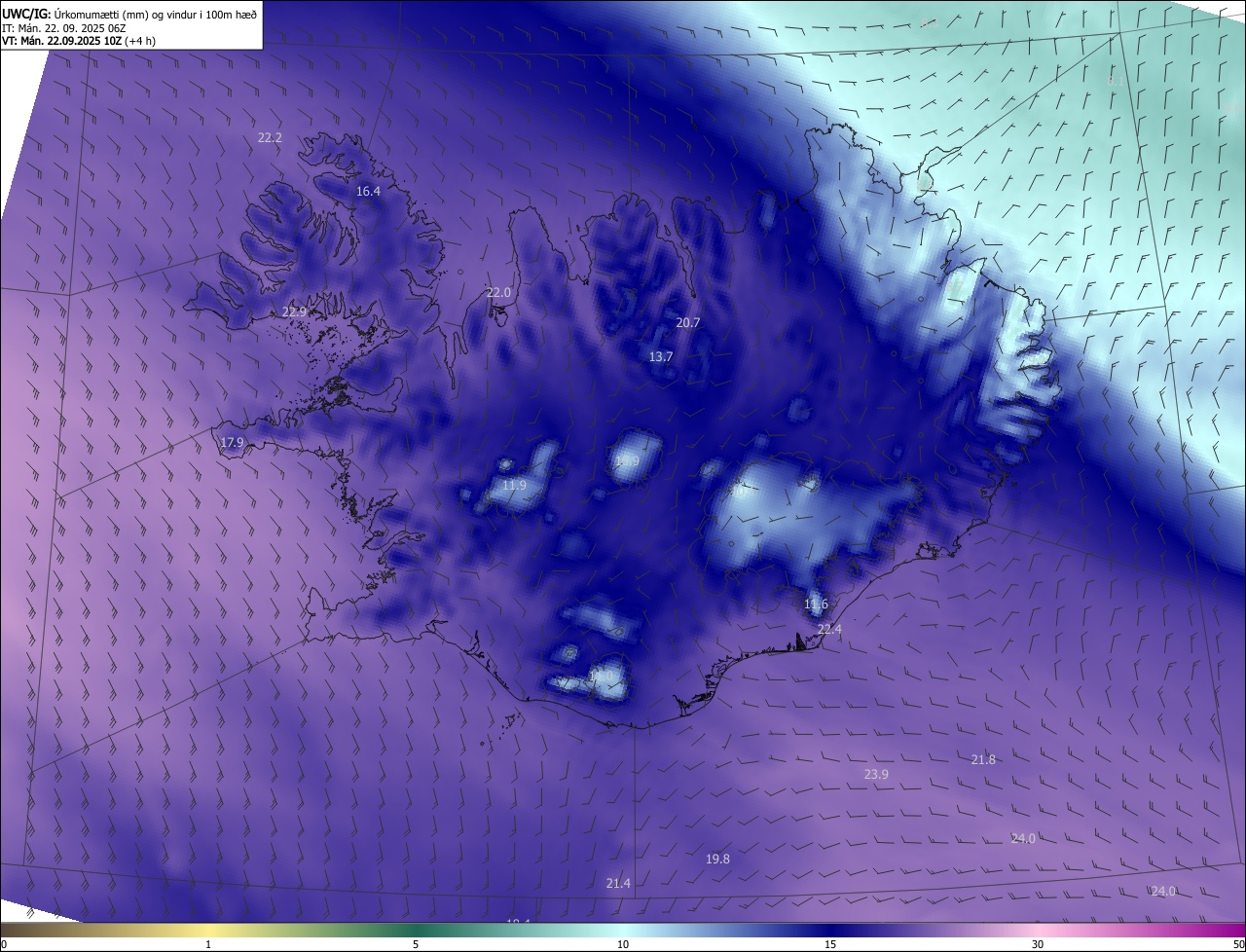Click the color scale tick label 15
Image resolution: width=1246 pixels, height=952 pixels.
830,944
